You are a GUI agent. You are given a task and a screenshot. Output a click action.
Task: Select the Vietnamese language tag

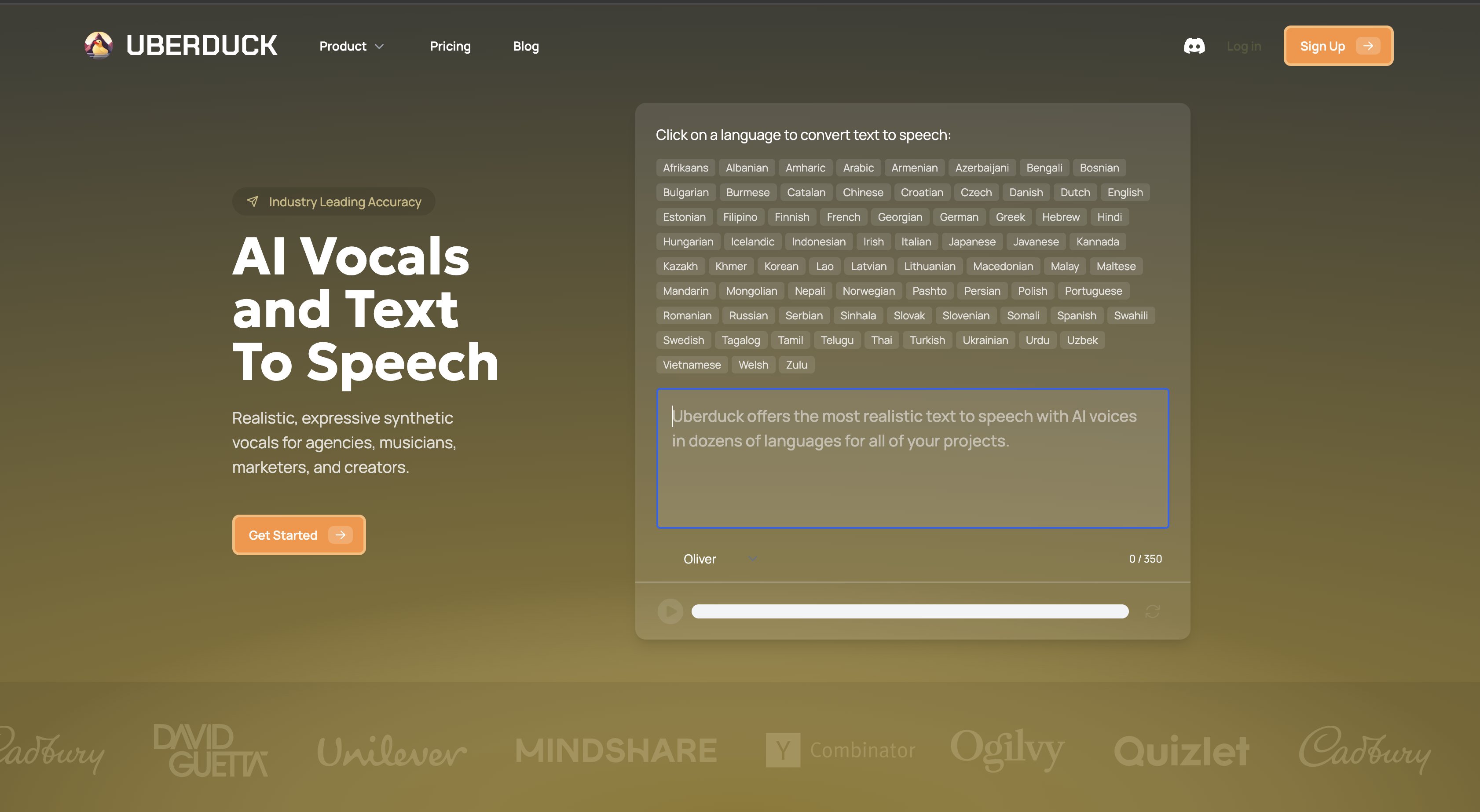coord(691,365)
